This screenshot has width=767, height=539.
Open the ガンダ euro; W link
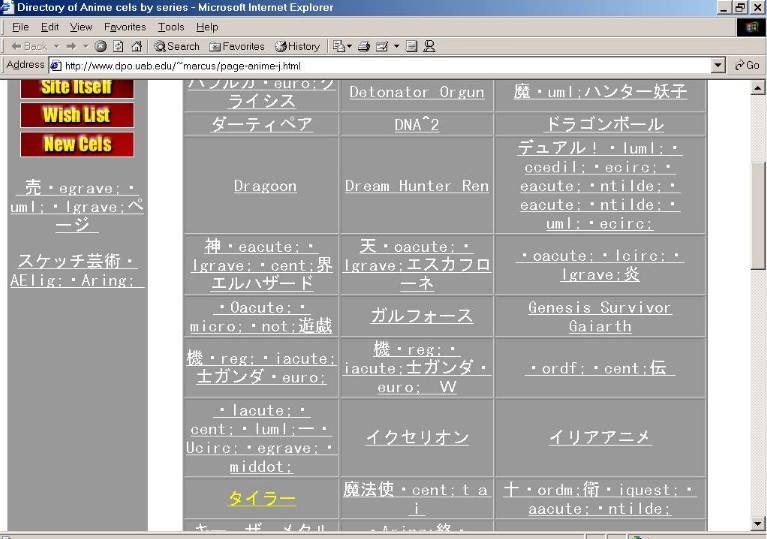pos(417,368)
